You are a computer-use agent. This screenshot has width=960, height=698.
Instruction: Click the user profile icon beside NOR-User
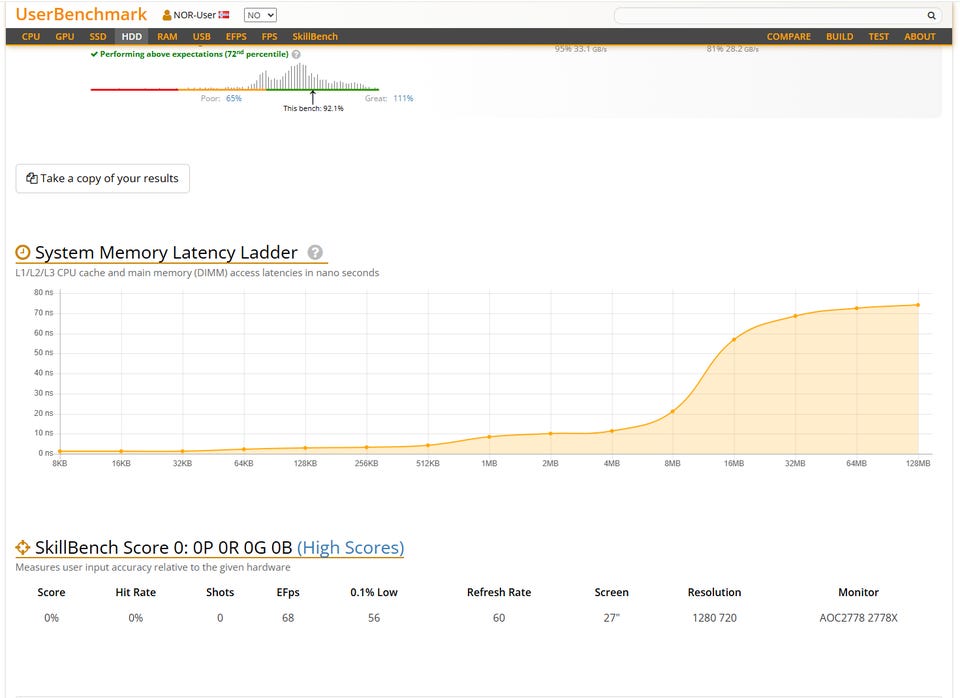pyautogui.click(x=167, y=15)
